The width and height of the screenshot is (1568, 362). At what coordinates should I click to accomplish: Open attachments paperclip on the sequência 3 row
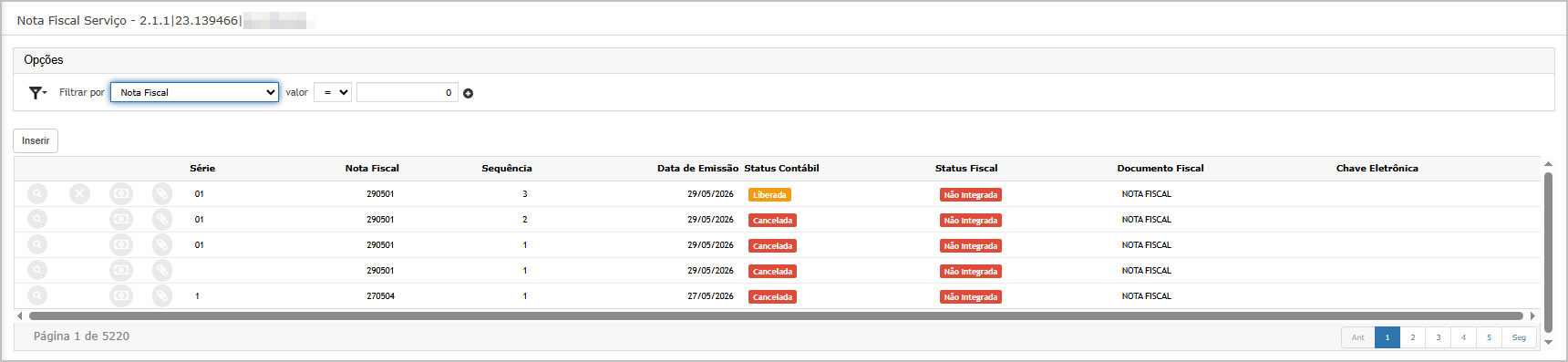pos(162,194)
